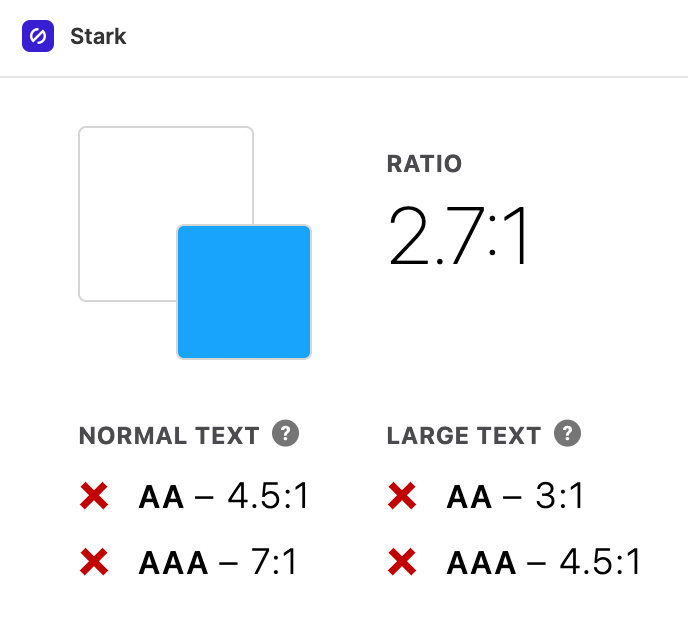Click the Stark plugin title
Viewport: 688px width, 626px height.
coord(98,36)
